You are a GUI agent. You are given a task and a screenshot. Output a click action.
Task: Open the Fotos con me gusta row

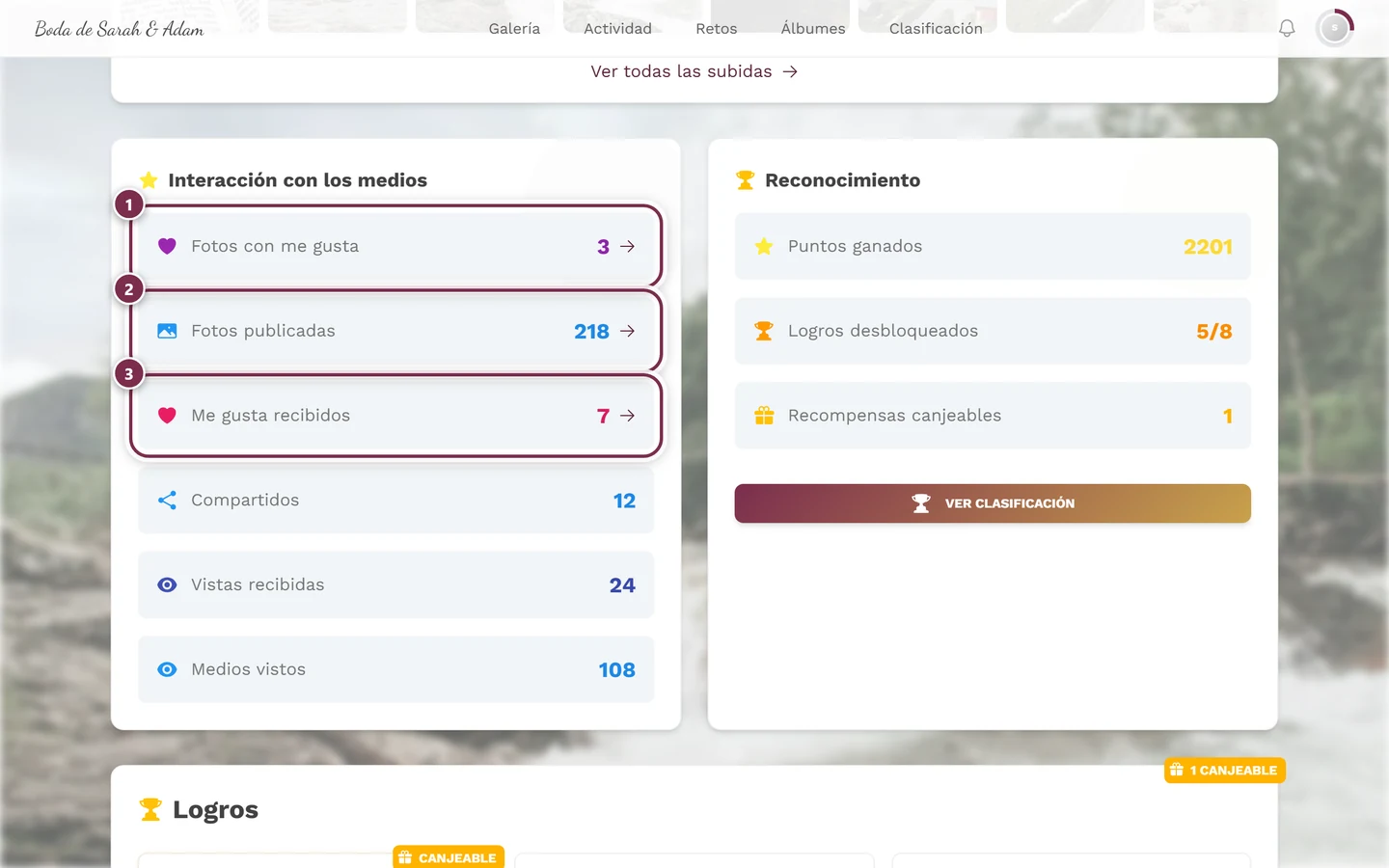pyautogui.click(x=395, y=246)
